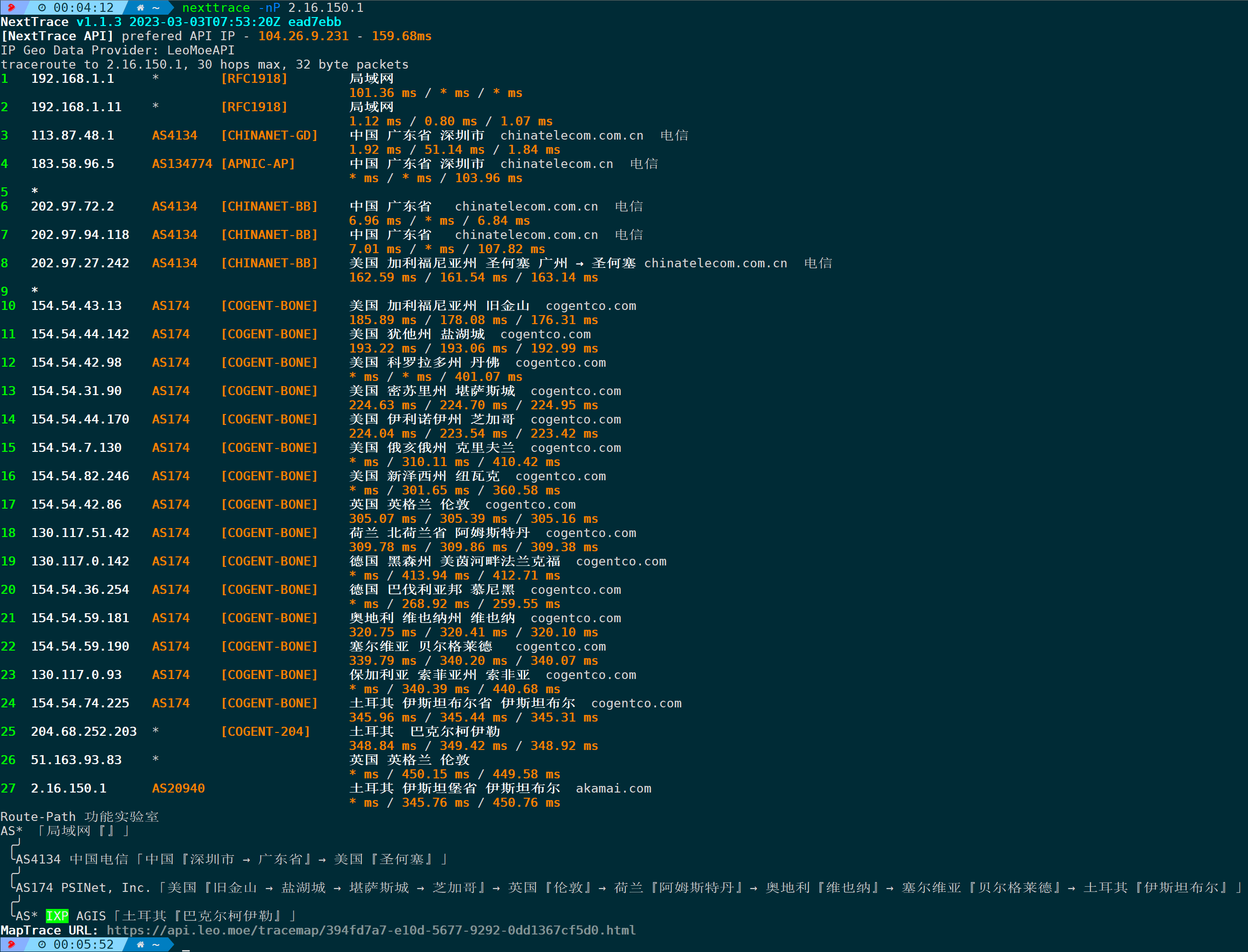Select IP address 154.54.82.246
Screen dimensions: 1248x952
coord(80,476)
